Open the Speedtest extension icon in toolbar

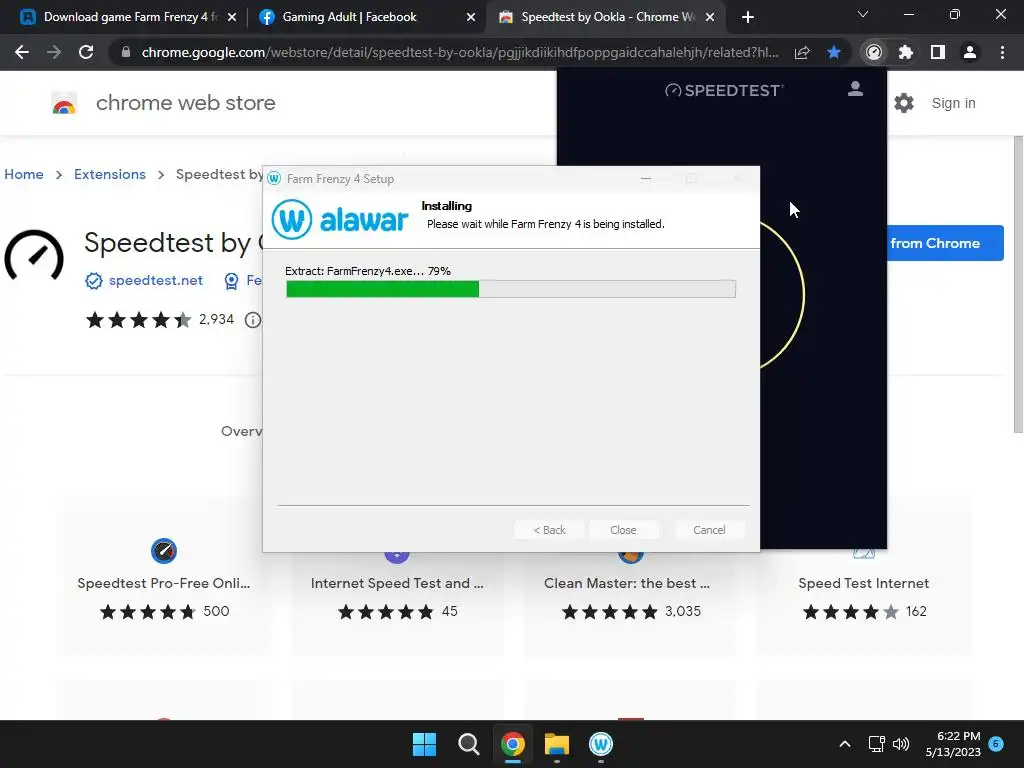point(874,52)
